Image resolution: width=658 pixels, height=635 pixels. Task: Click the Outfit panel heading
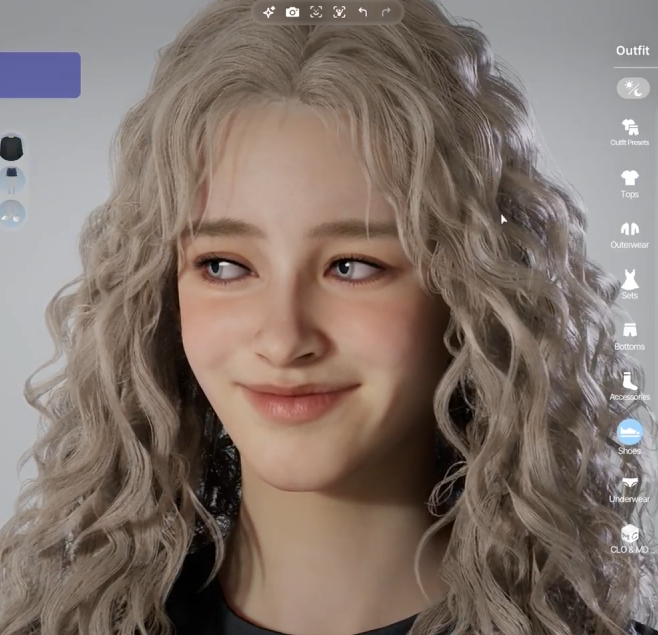pos(632,51)
